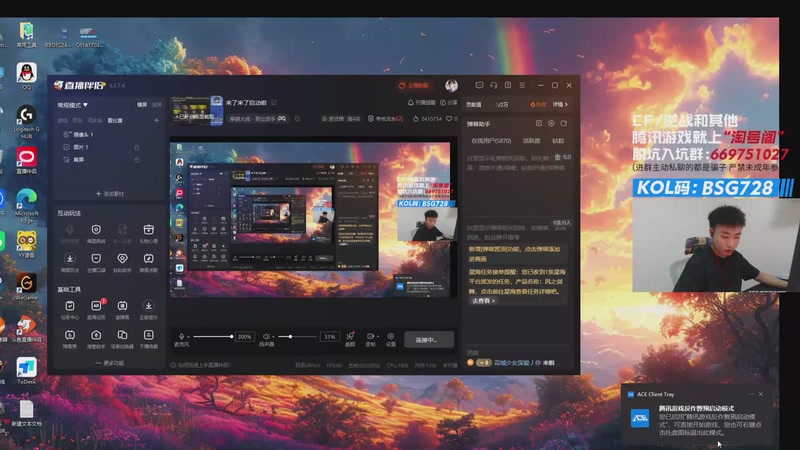The image size is (800, 450).
Task: Edit the game category pencil icon
Action: (297, 119)
